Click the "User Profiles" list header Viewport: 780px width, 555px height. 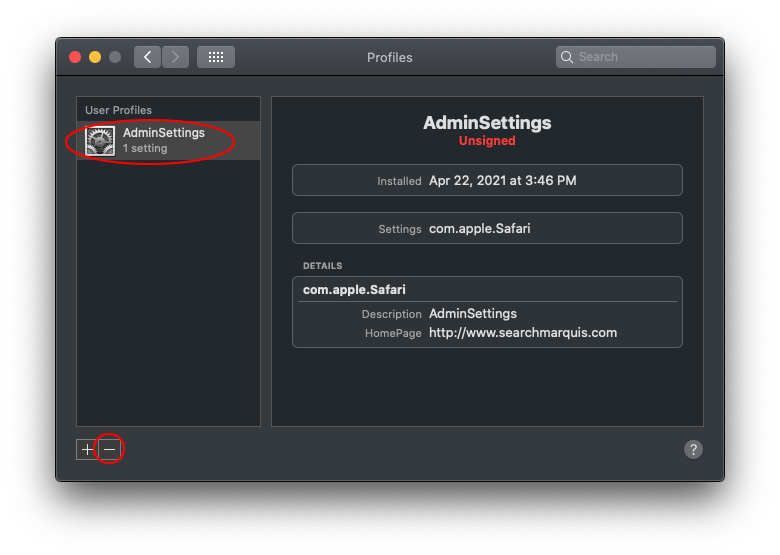118,110
